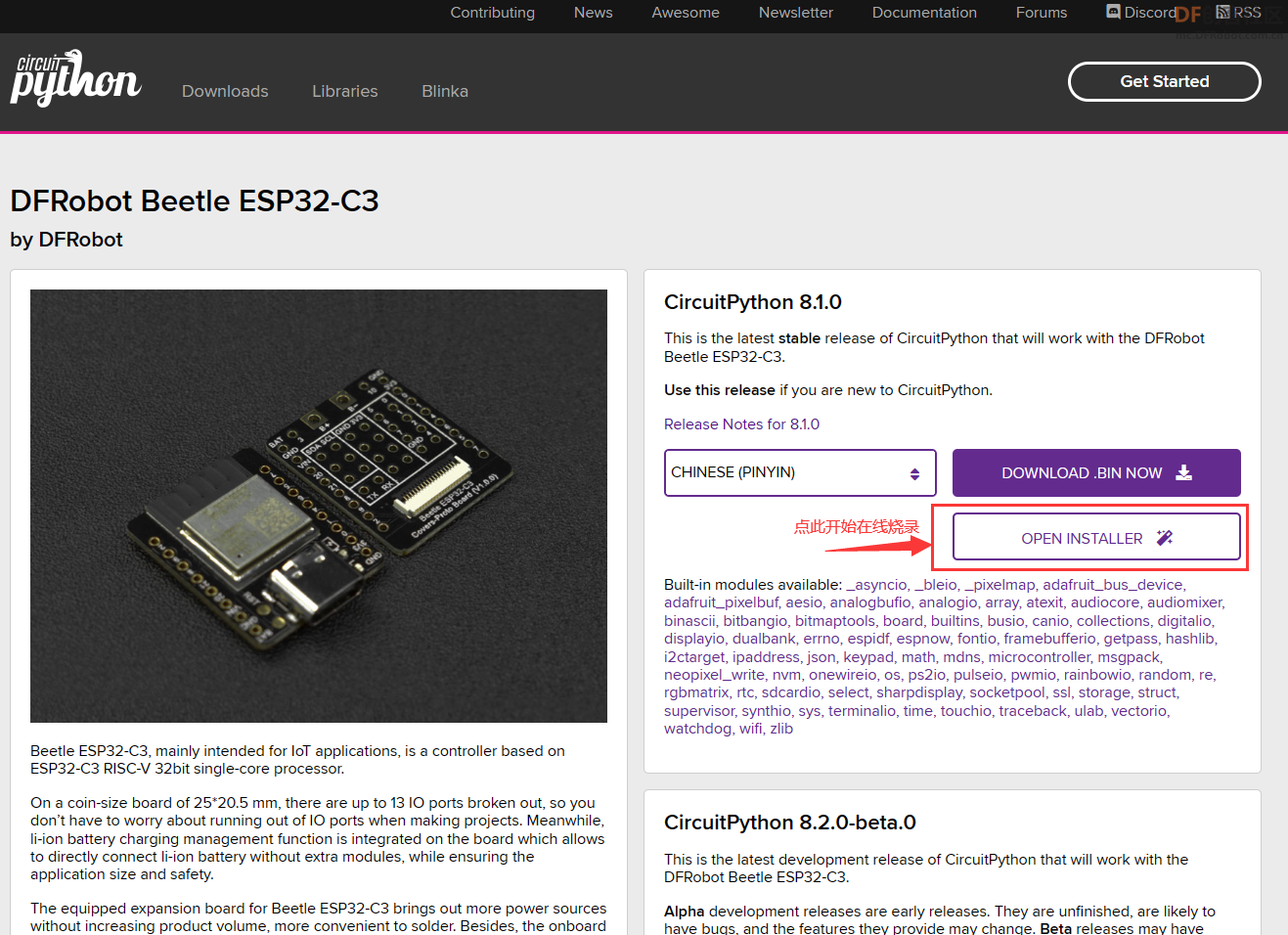Click the CircuitPython 8.2.0-beta.0 heading
The height and width of the screenshot is (935, 1288).
tap(790, 823)
